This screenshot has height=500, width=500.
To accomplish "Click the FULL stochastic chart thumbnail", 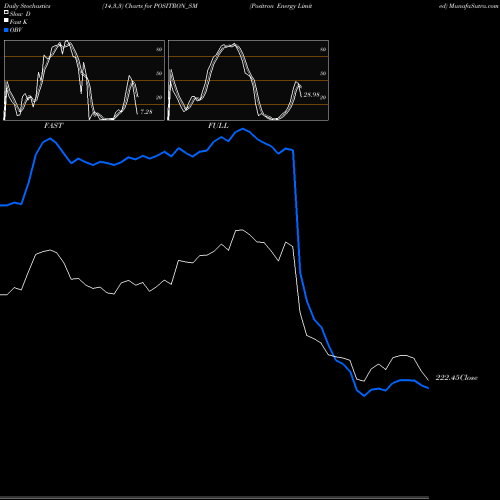I will pyautogui.click(x=248, y=80).
